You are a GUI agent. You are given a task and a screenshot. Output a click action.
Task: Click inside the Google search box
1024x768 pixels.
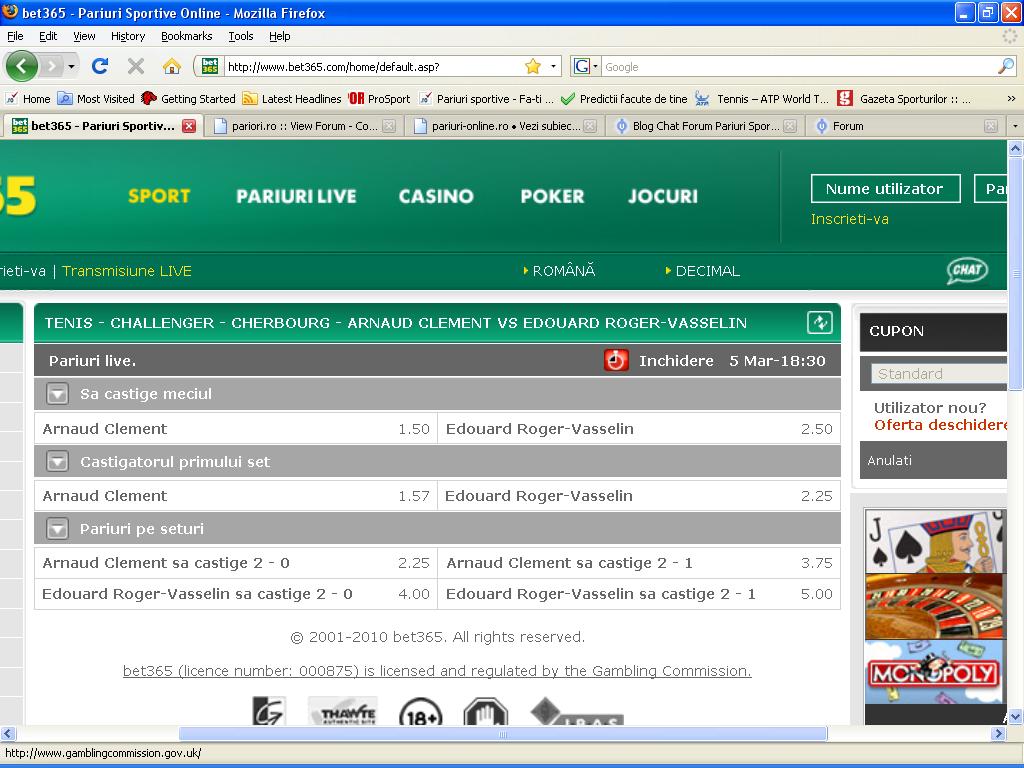(799, 67)
